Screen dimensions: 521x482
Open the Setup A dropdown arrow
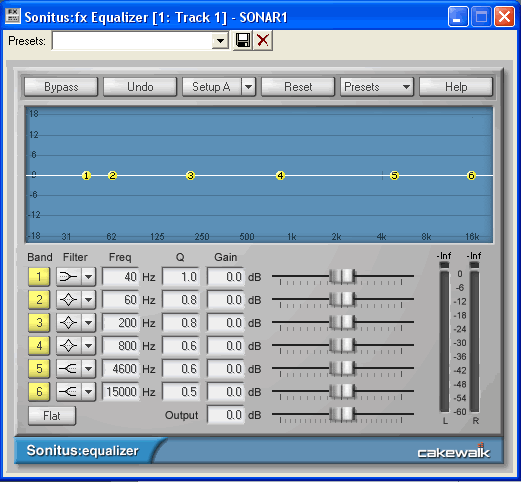pyautogui.click(x=248, y=87)
